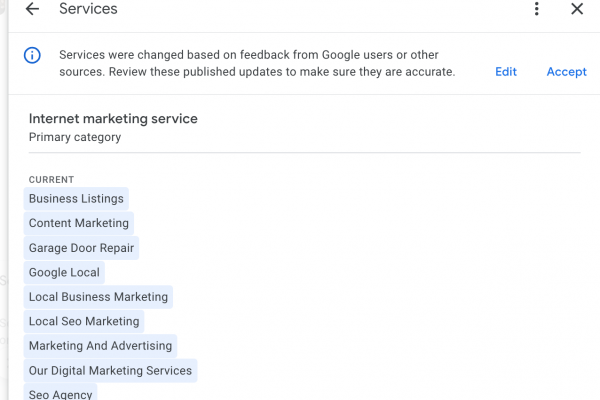The height and width of the screenshot is (400, 600).
Task: Click the CURRENT section label
Action: pyautogui.click(x=51, y=180)
